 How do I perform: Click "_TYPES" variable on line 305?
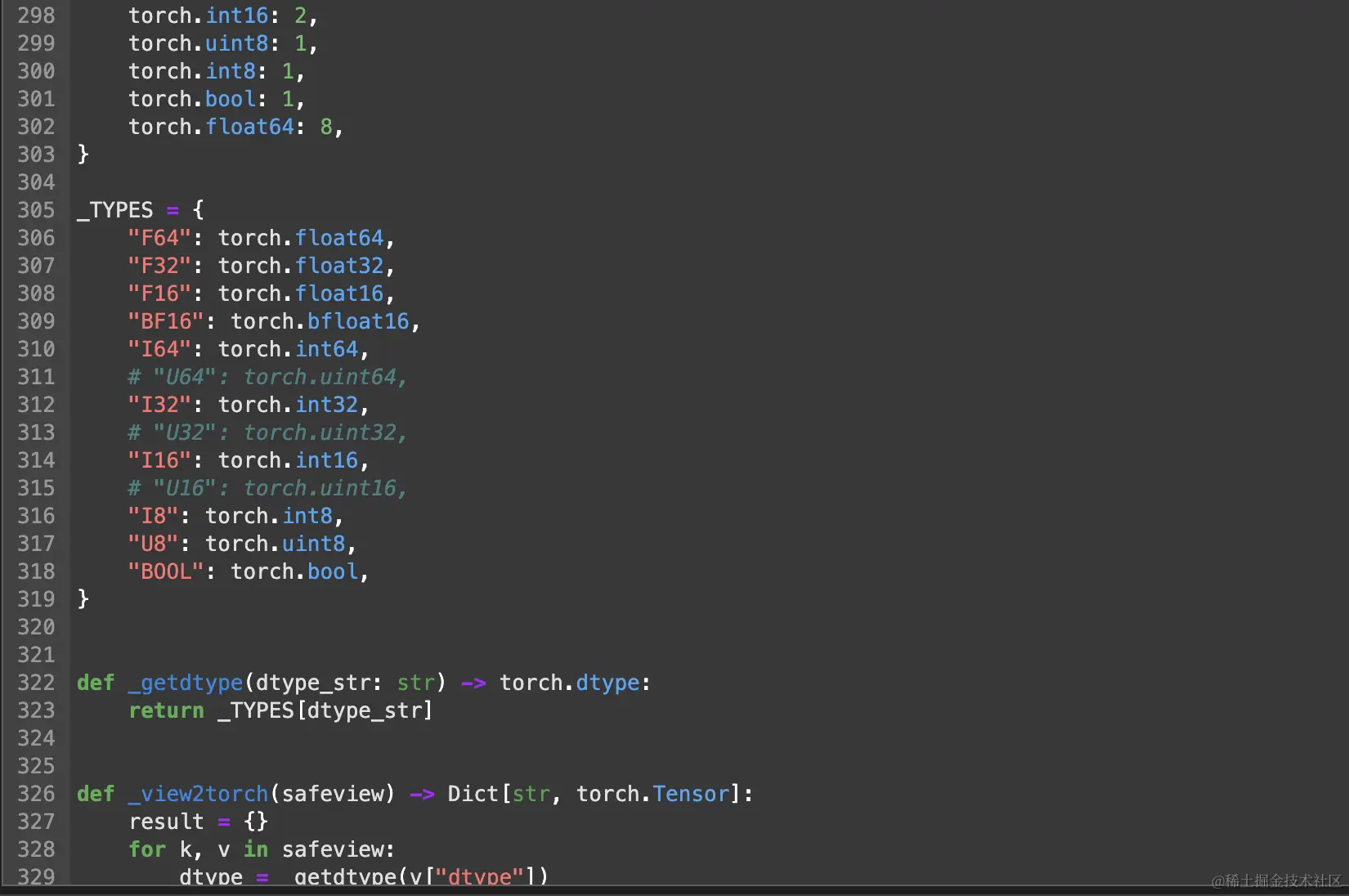(x=115, y=210)
